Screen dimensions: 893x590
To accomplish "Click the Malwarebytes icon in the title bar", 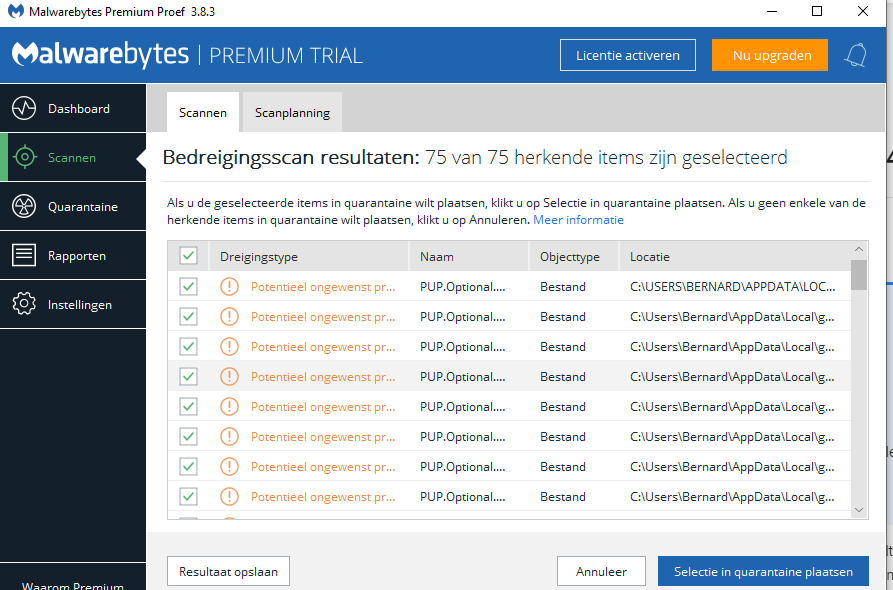I will [13, 11].
